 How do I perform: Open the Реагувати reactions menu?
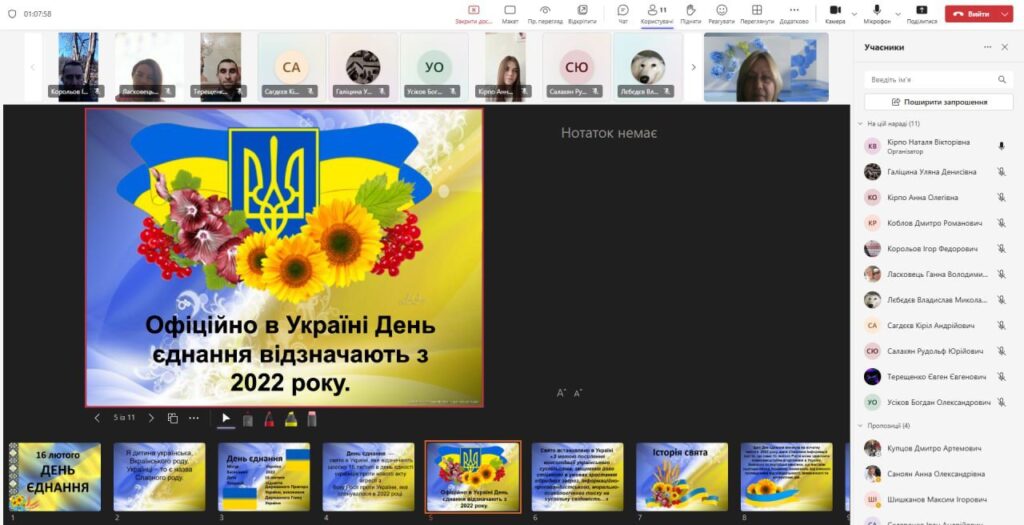(x=721, y=12)
